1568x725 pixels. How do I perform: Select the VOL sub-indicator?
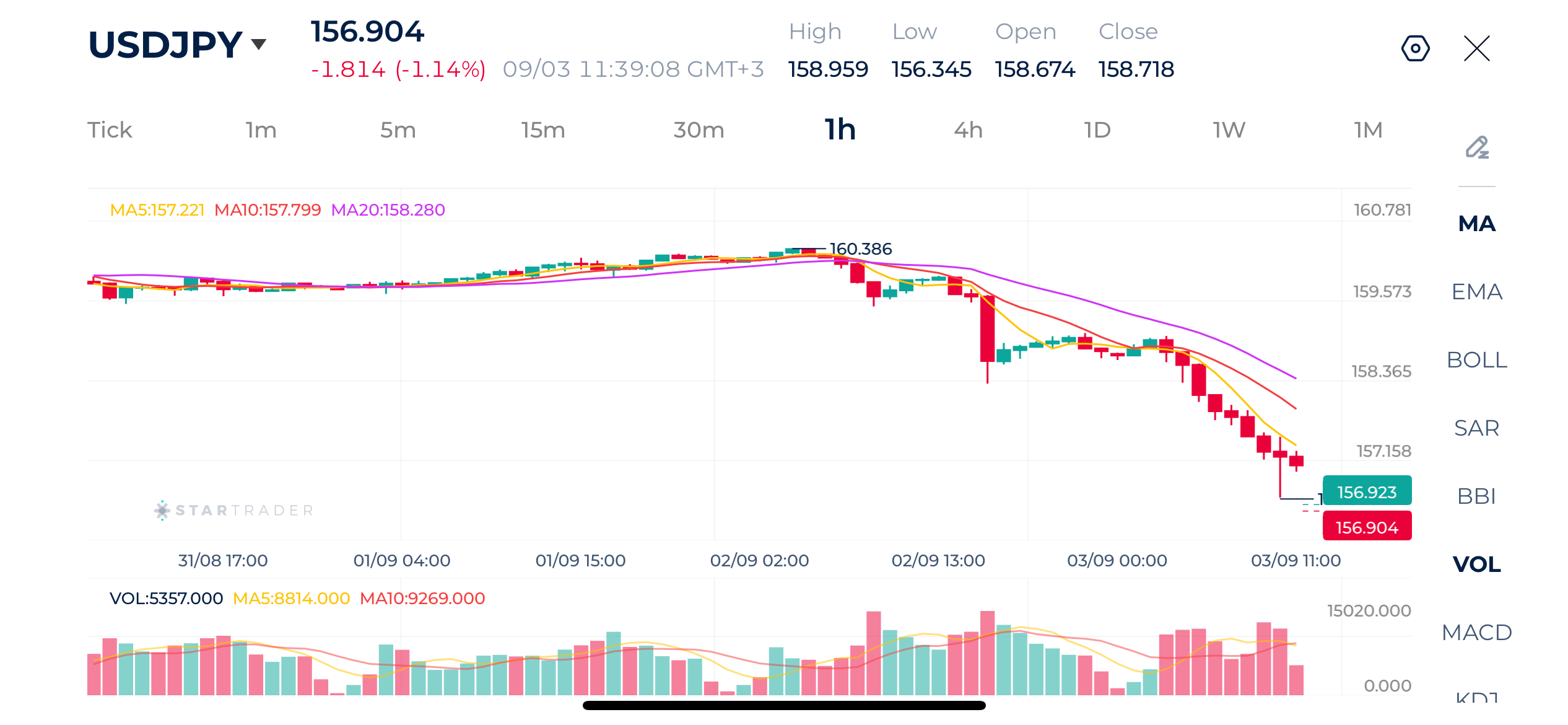point(1477,564)
